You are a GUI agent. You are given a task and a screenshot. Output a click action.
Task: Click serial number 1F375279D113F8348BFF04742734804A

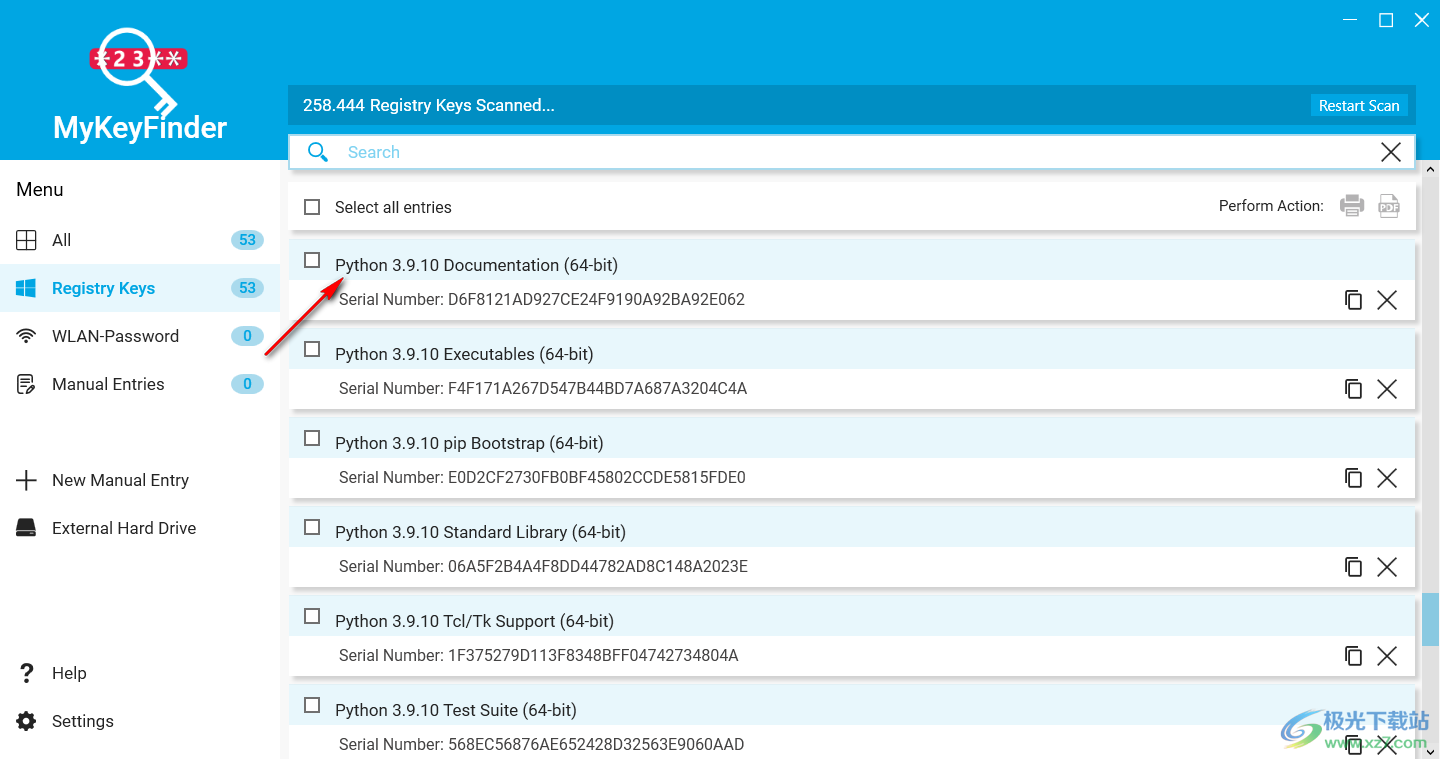[593, 656]
